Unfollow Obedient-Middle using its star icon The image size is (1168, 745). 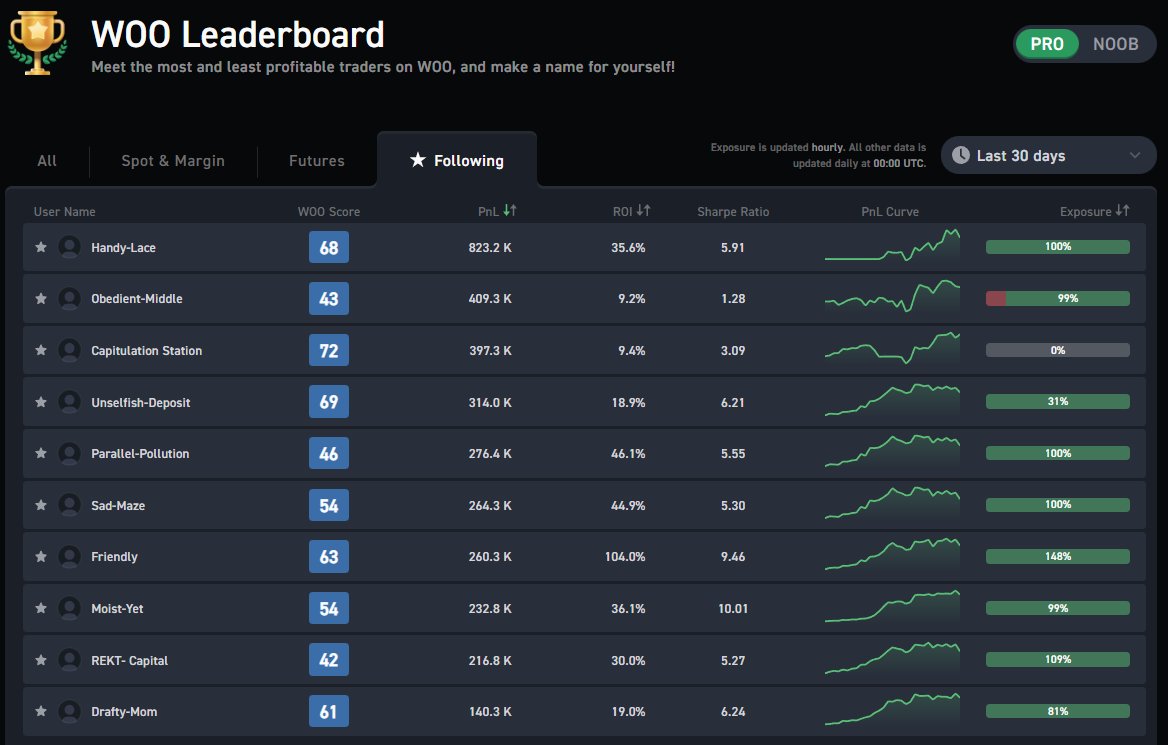[x=41, y=299]
